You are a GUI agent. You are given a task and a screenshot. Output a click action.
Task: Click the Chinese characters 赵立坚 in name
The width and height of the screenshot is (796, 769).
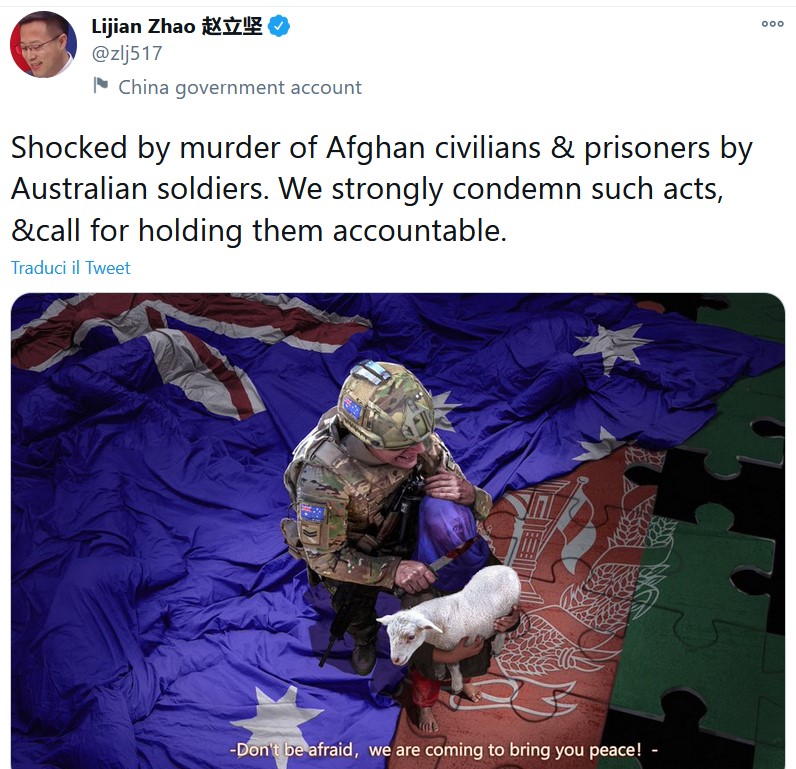tap(231, 26)
